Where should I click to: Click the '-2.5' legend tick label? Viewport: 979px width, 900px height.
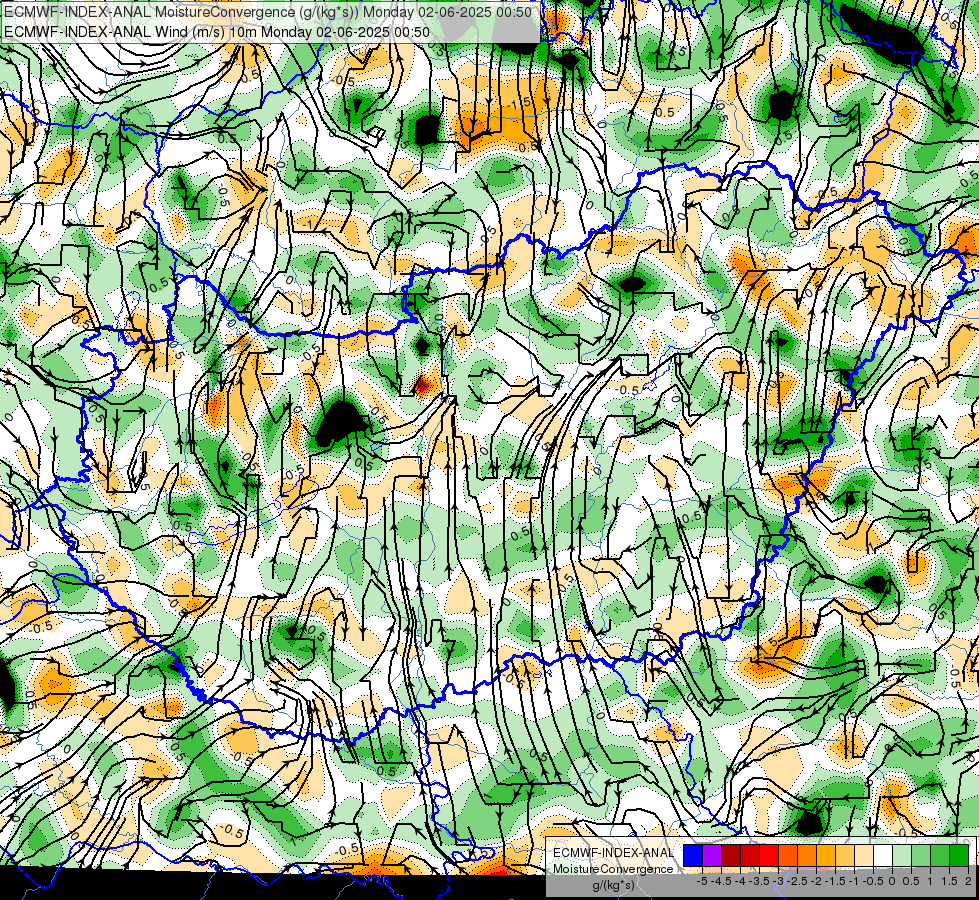click(x=797, y=881)
